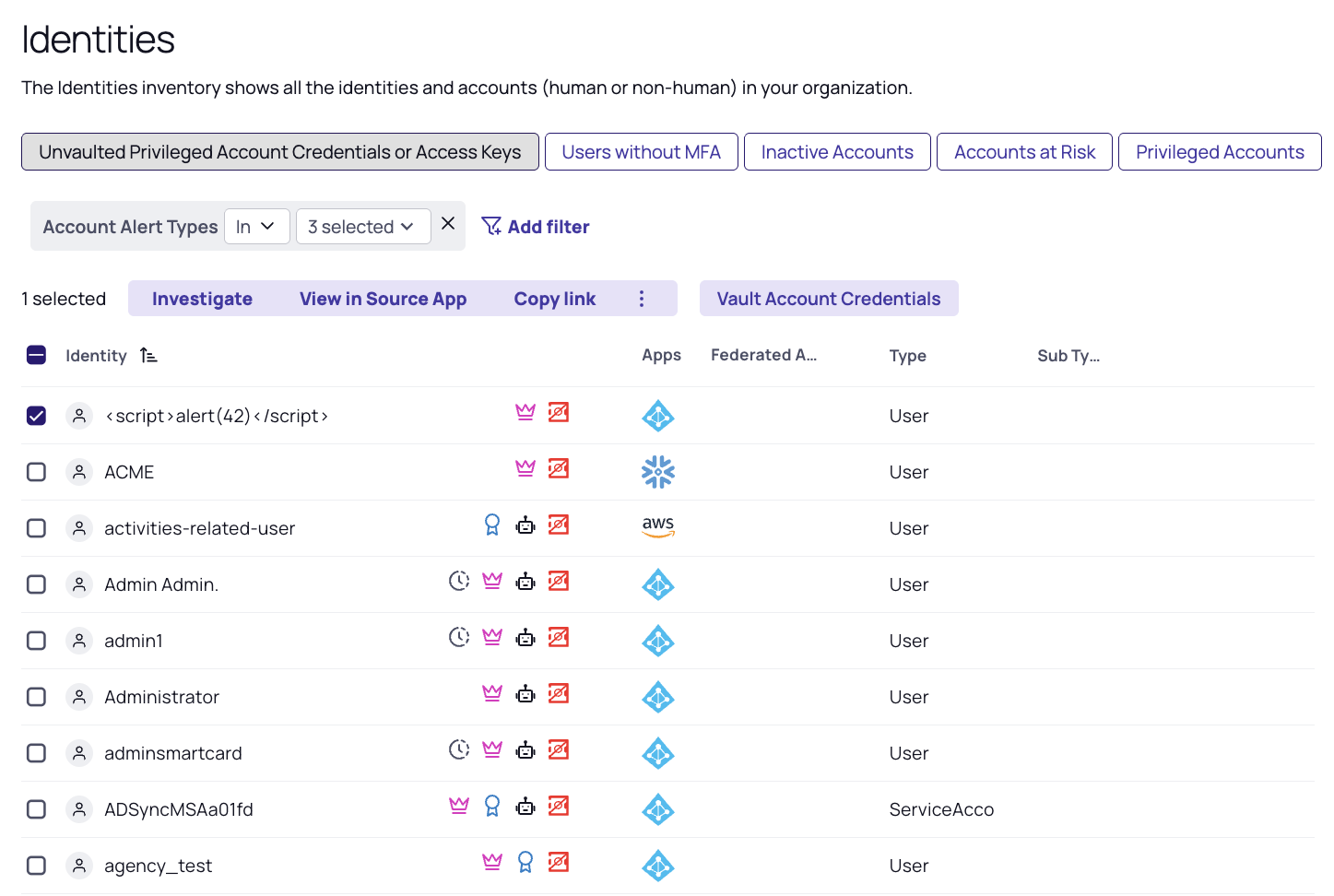Expand the '3 selected' values dropdown
The width and height of the screenshot is (1334, 896).
362,227
